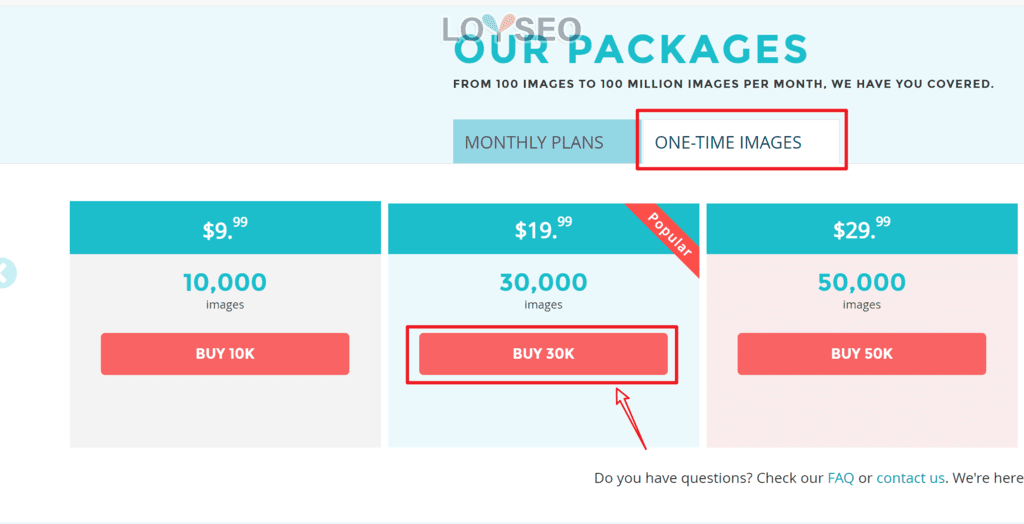Select the $29.99 price header

click(862, 229)
